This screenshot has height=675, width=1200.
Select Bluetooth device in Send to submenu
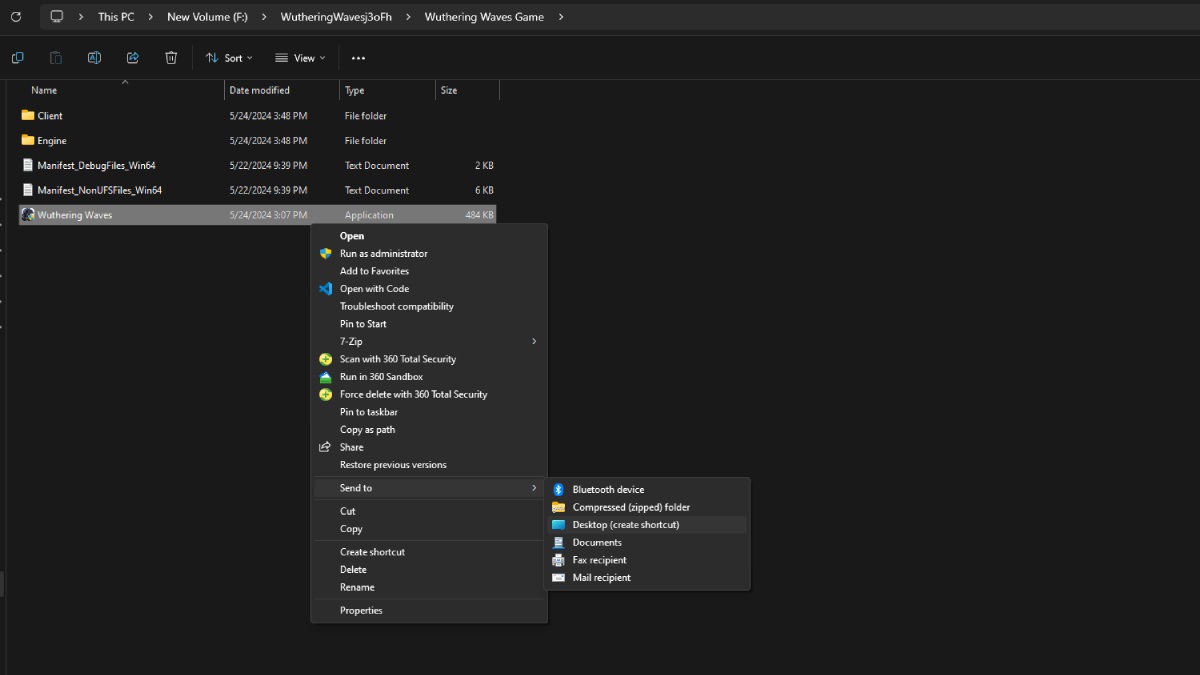click(x=608, y=490)
